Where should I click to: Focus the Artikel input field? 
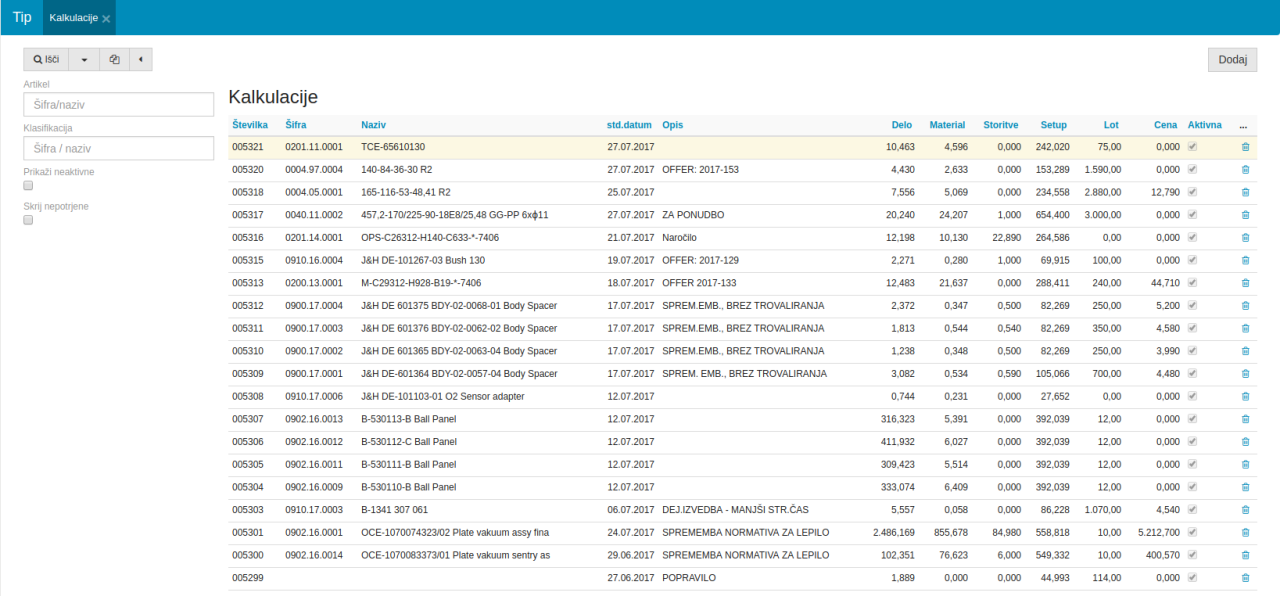119,104
